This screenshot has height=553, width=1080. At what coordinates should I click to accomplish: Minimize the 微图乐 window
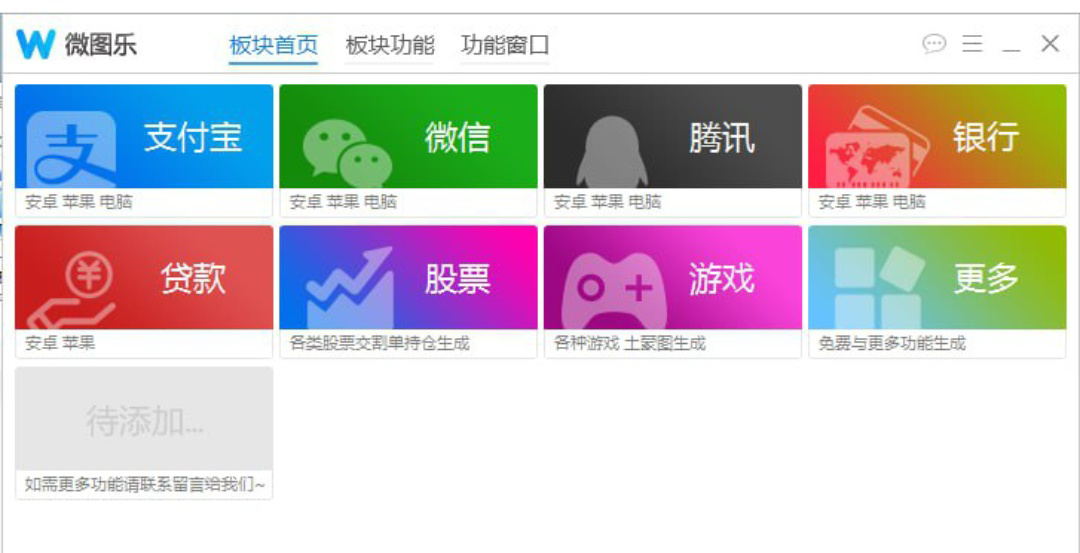click(x=1010, y=50)
